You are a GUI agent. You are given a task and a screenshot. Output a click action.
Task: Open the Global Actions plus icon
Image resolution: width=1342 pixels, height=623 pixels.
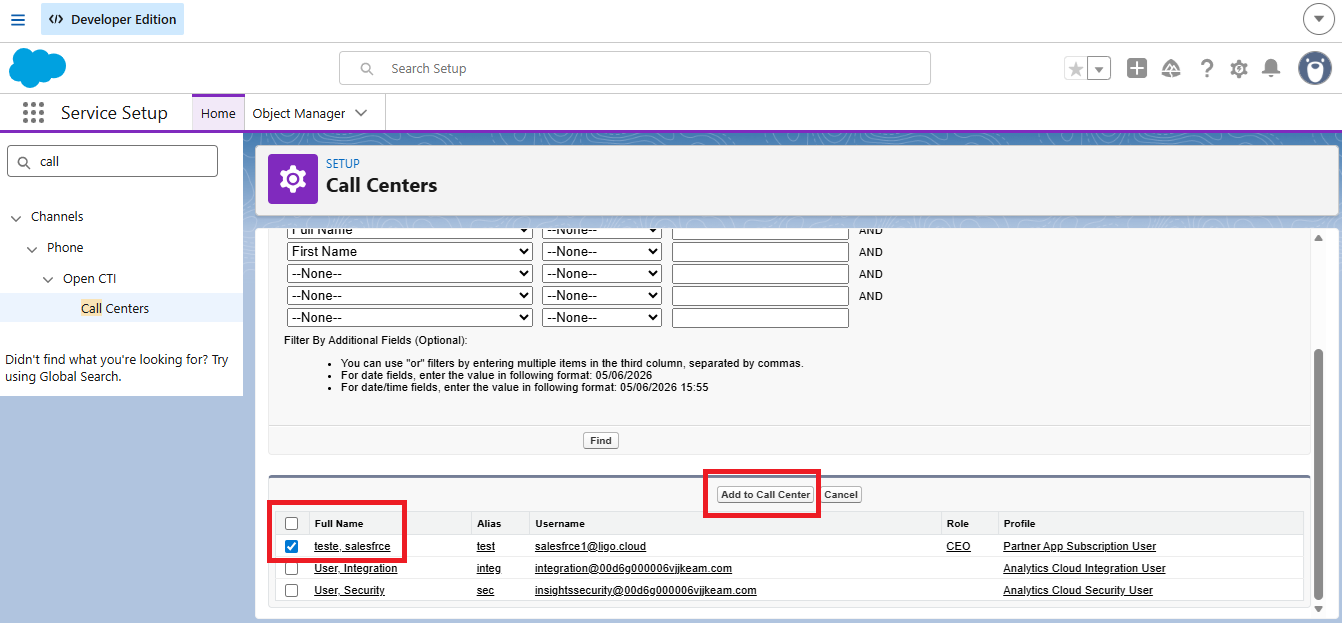(1137, 68)
